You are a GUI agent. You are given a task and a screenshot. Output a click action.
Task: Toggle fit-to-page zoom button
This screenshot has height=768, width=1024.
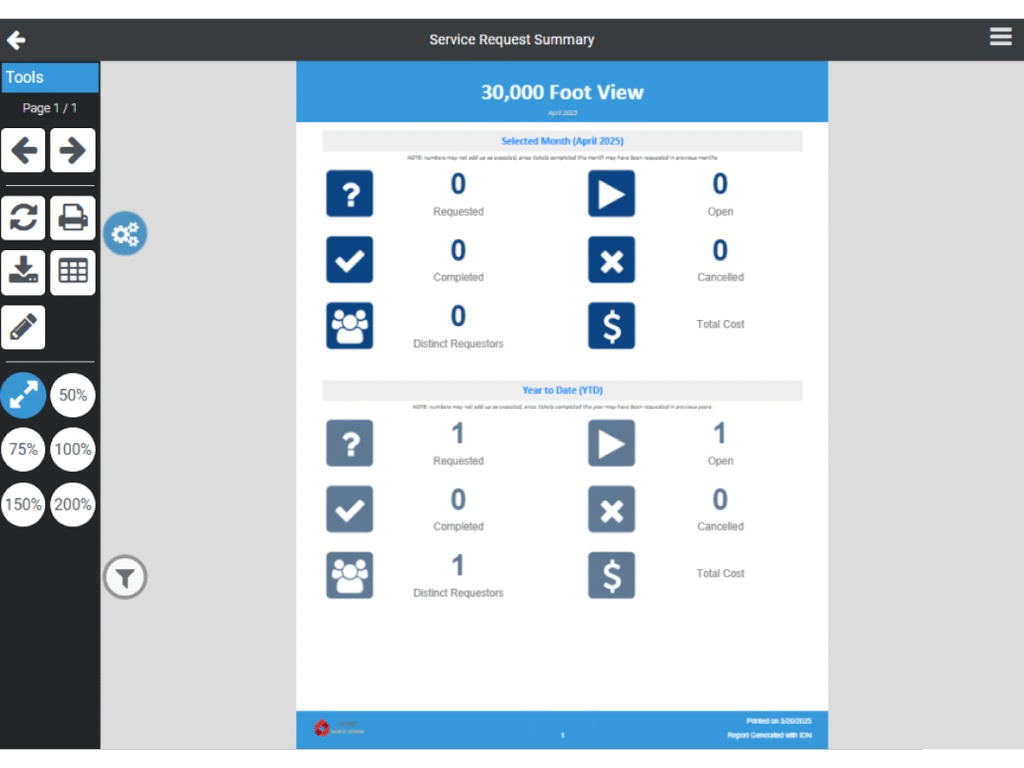pyautogui.click(x=23, y=395)
